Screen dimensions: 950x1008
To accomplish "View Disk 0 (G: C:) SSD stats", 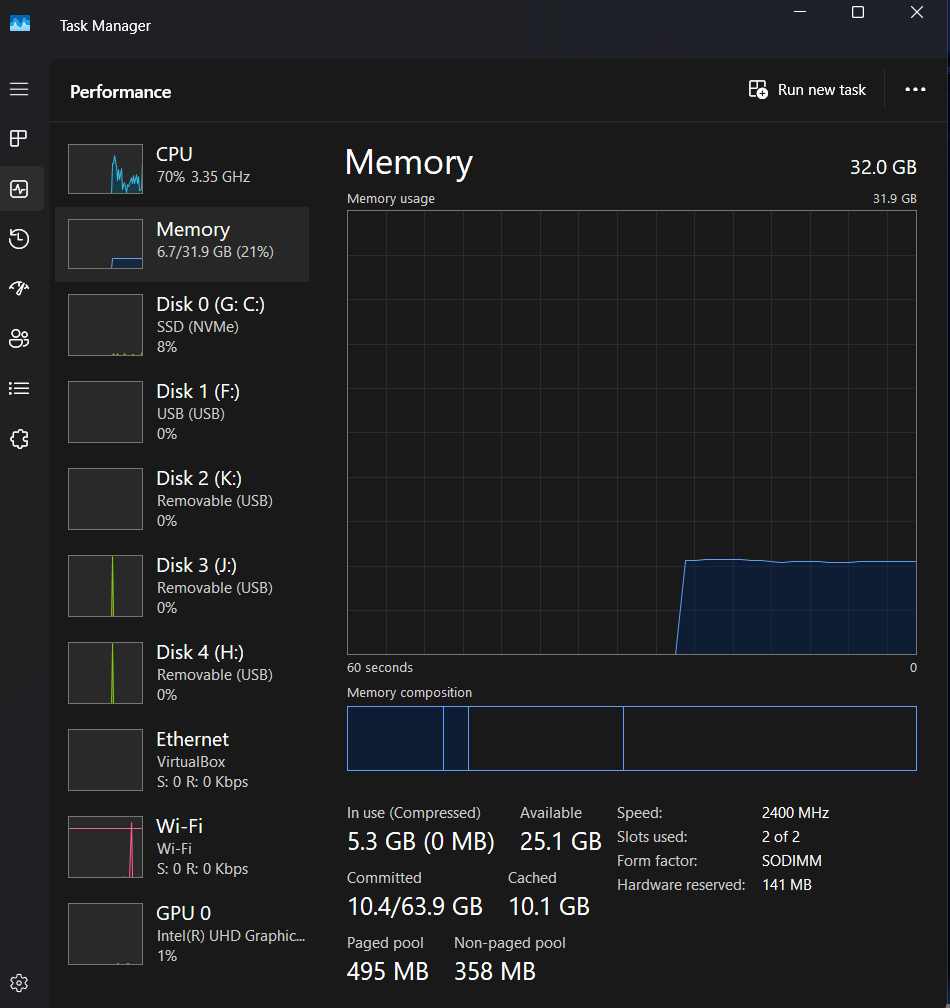I will [x=182, y=325].
